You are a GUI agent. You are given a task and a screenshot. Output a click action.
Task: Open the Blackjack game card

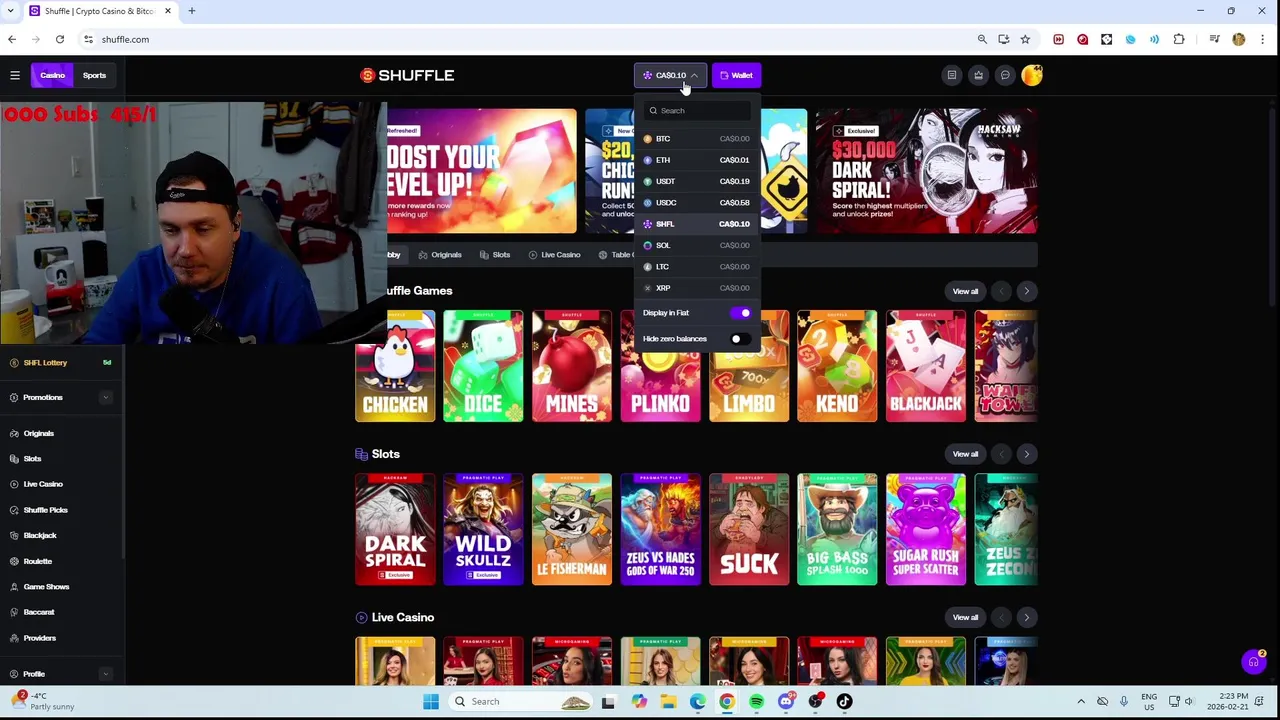926,366
